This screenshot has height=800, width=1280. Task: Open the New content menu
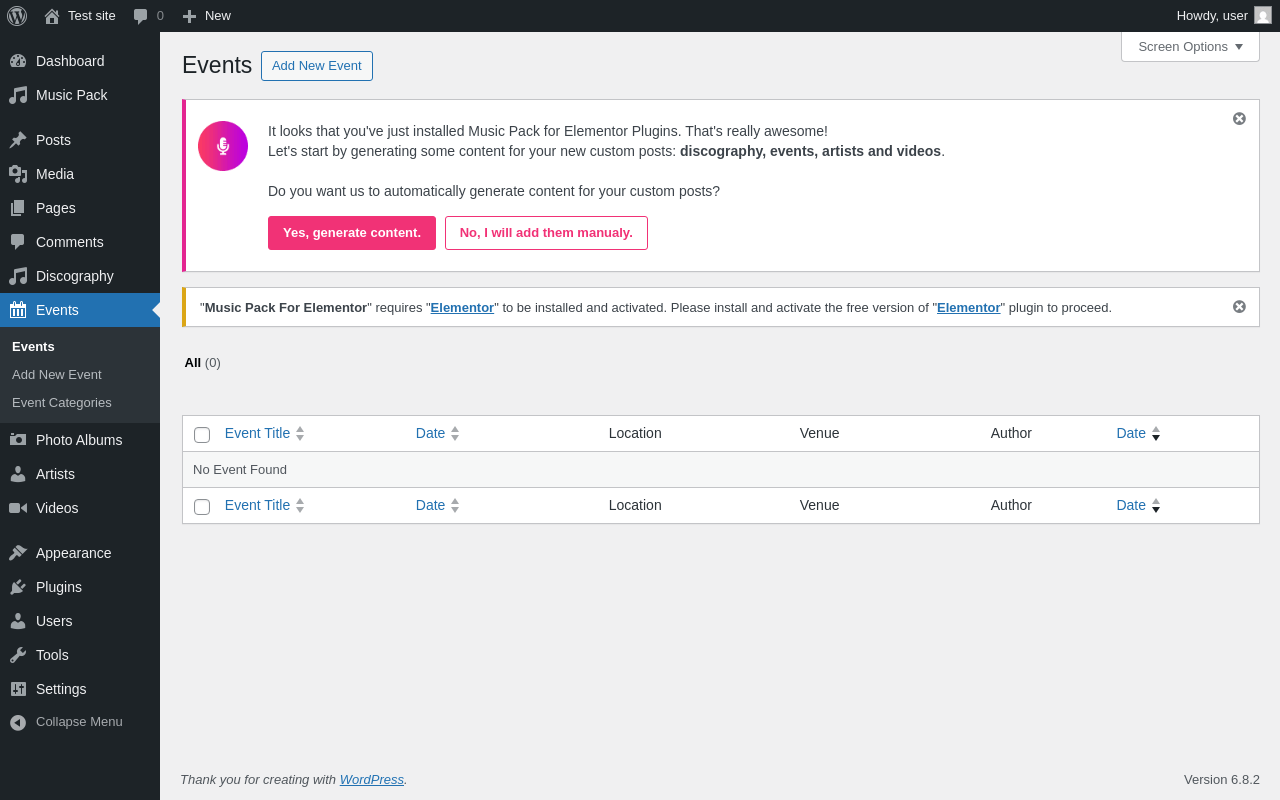207,16
